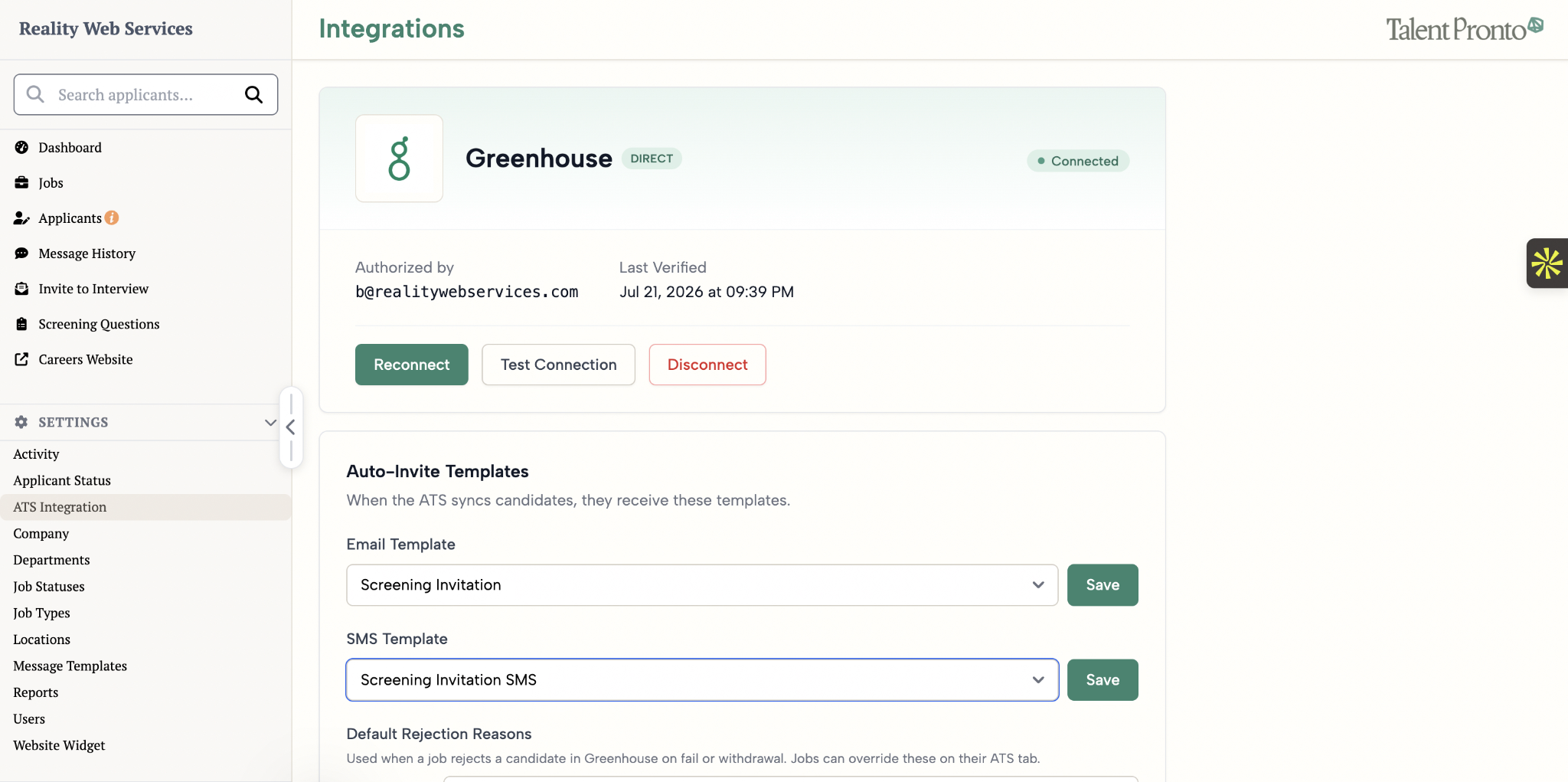Collapse the sidebar with the arrow handle
This screenshot has height=782, width=1568.
click(291, 427)
